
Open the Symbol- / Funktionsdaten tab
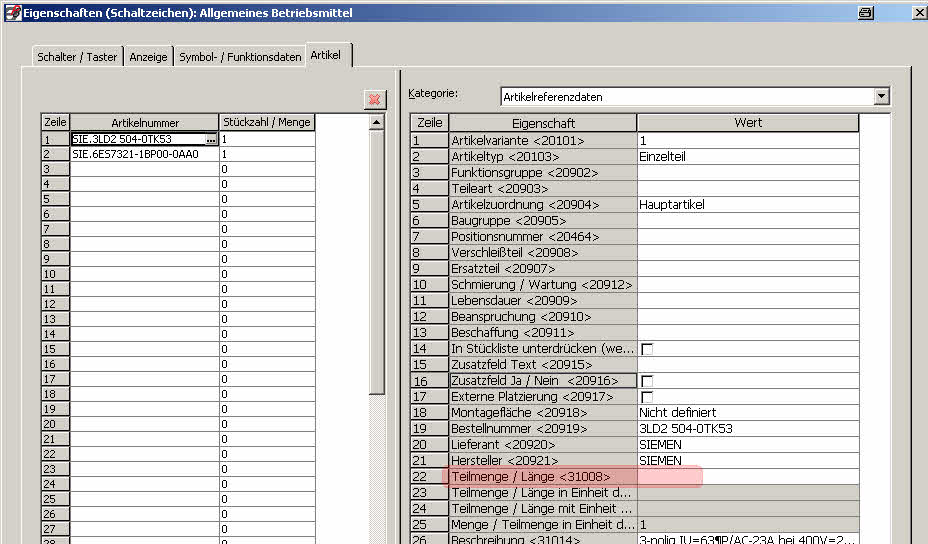[x=240, y=57]
